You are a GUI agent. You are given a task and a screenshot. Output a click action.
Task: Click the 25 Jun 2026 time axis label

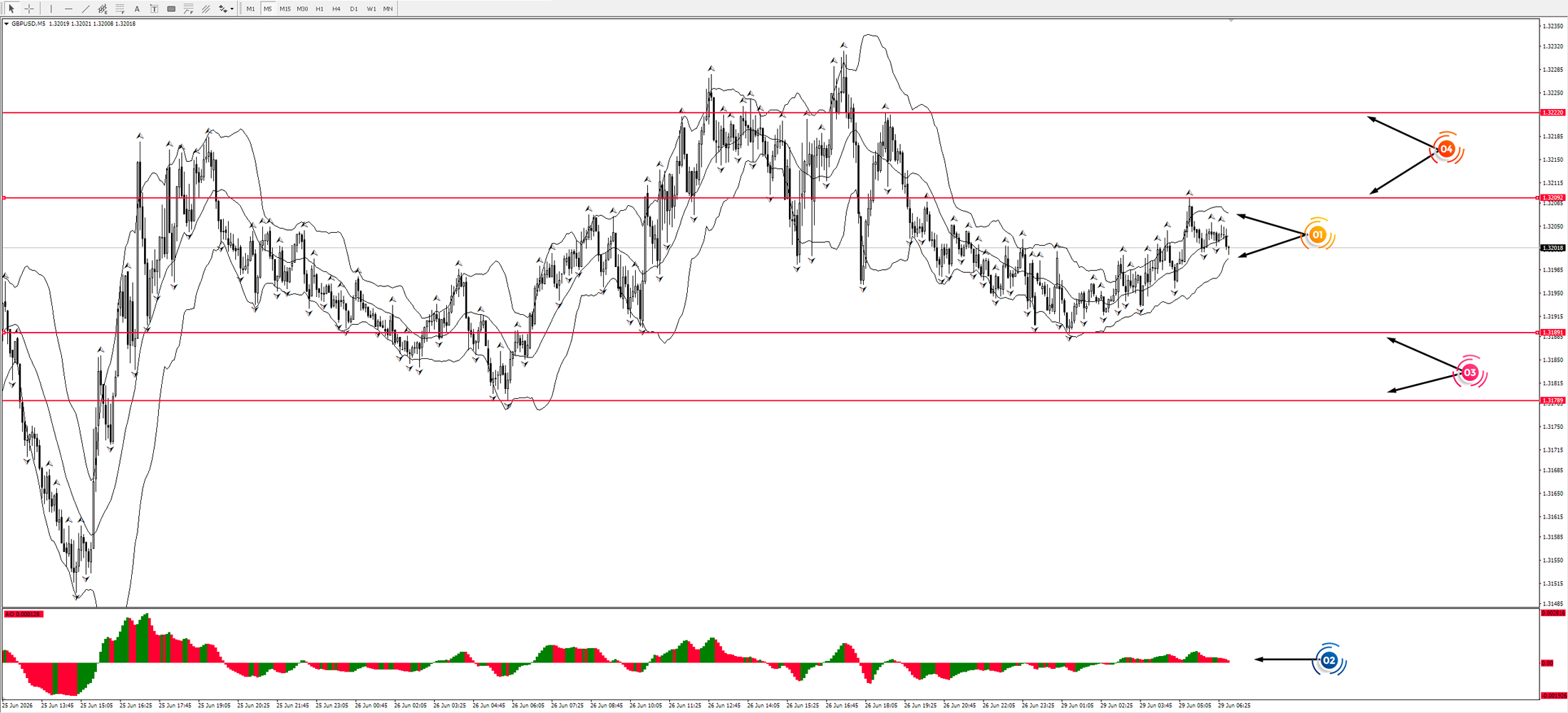17,706
